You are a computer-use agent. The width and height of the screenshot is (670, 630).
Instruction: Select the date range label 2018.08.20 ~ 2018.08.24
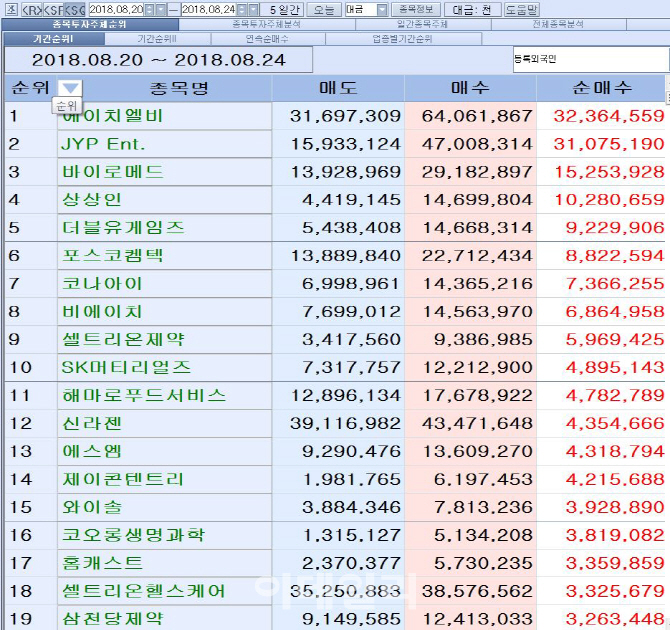coord(159,60)
